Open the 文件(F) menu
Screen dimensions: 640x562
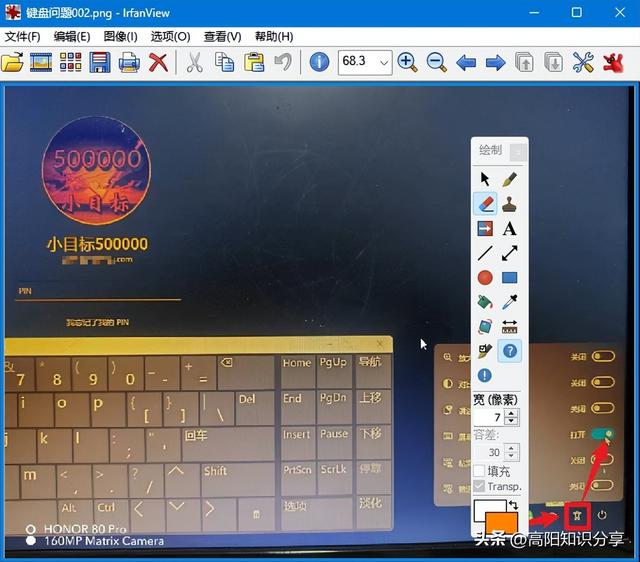click(x=22, y=37)
